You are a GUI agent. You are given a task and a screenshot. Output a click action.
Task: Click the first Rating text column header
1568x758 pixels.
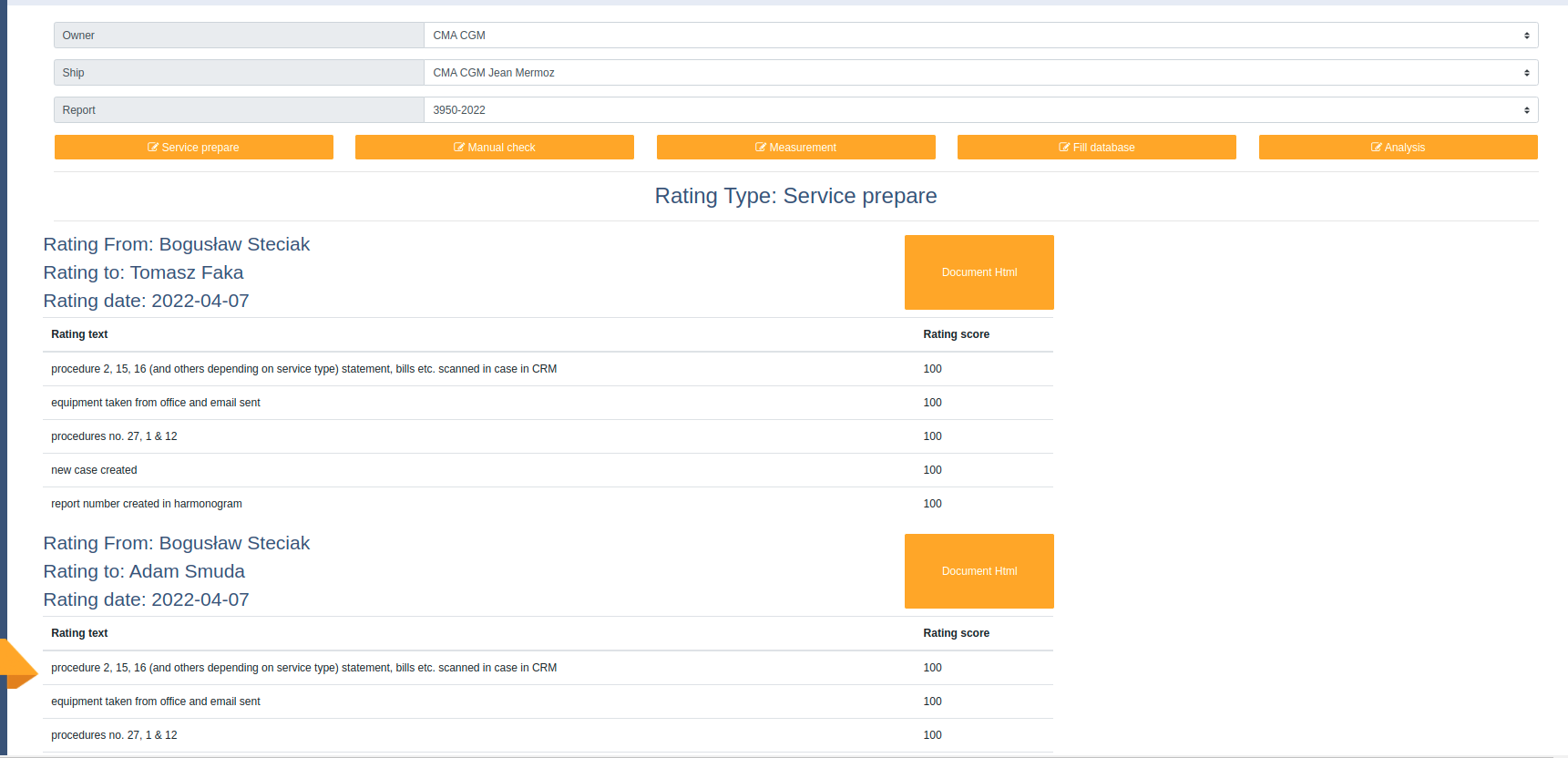coord(79,334)
